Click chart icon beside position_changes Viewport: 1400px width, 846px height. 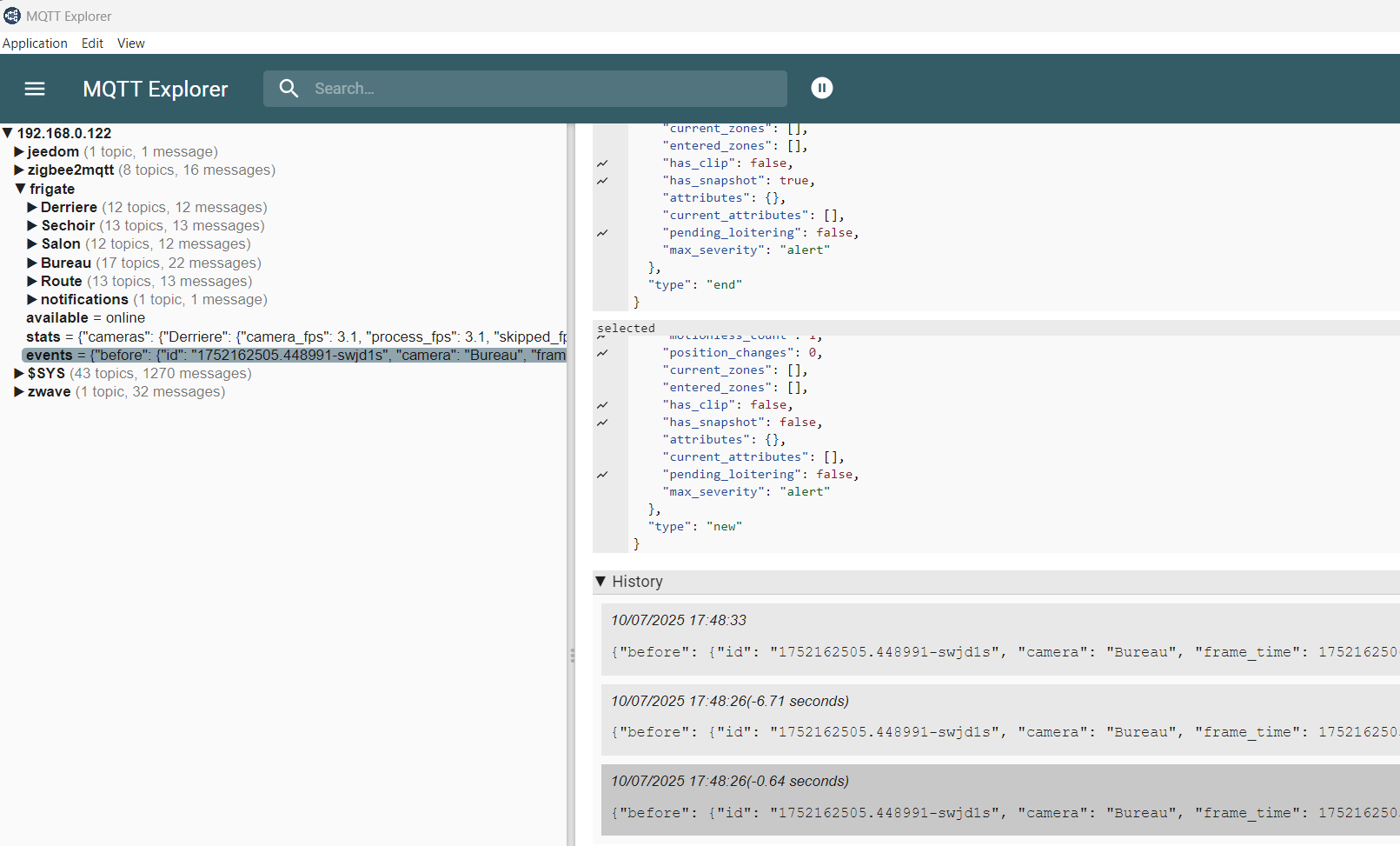602,353
